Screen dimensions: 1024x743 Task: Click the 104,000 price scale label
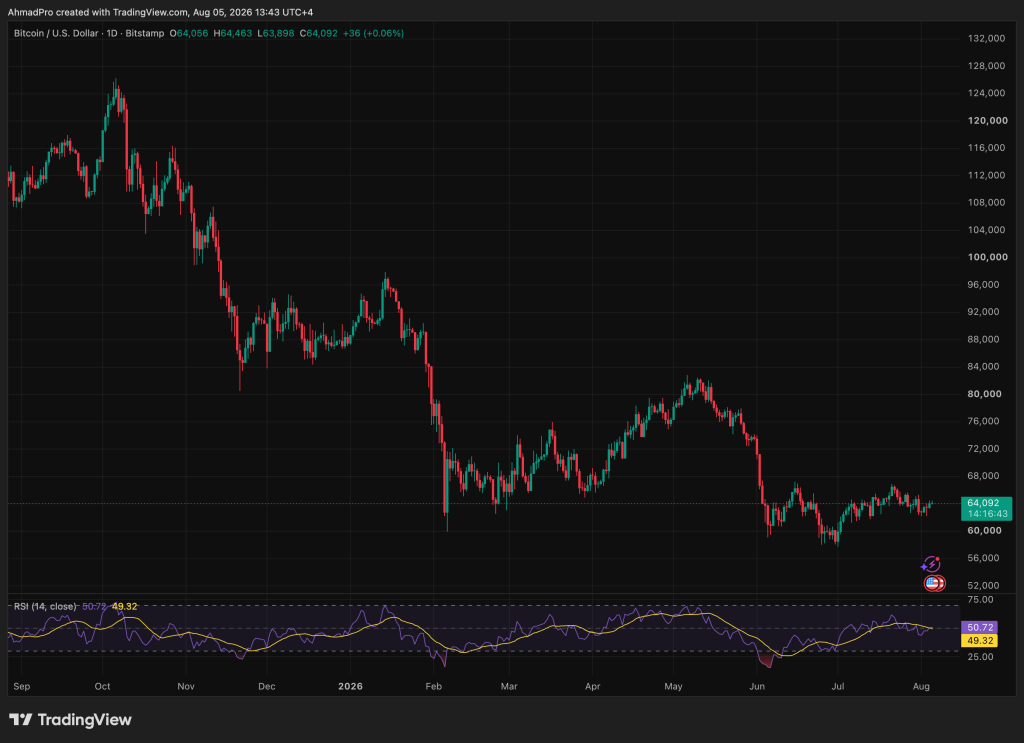tap(986, 230)
